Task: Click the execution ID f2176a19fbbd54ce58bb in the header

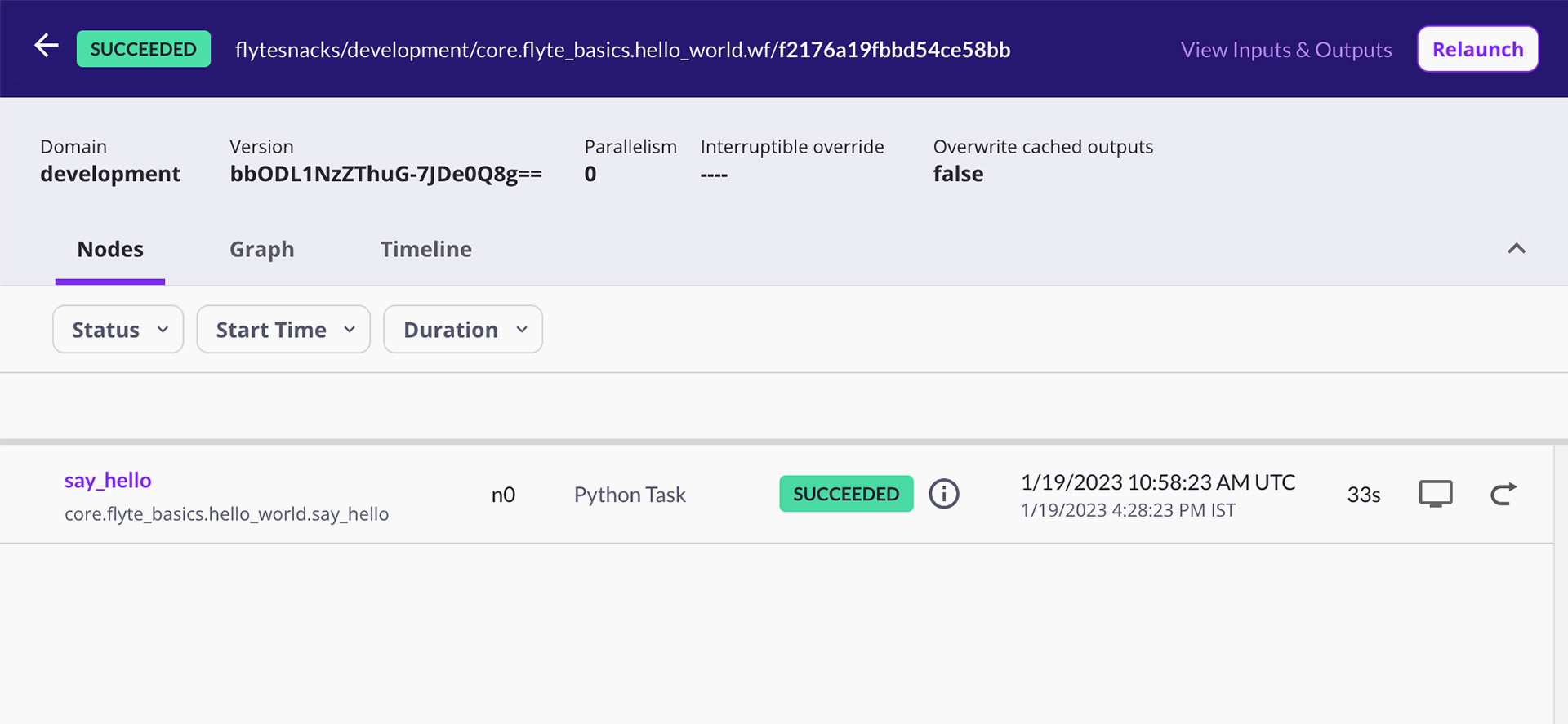Action: coord(894,50)
